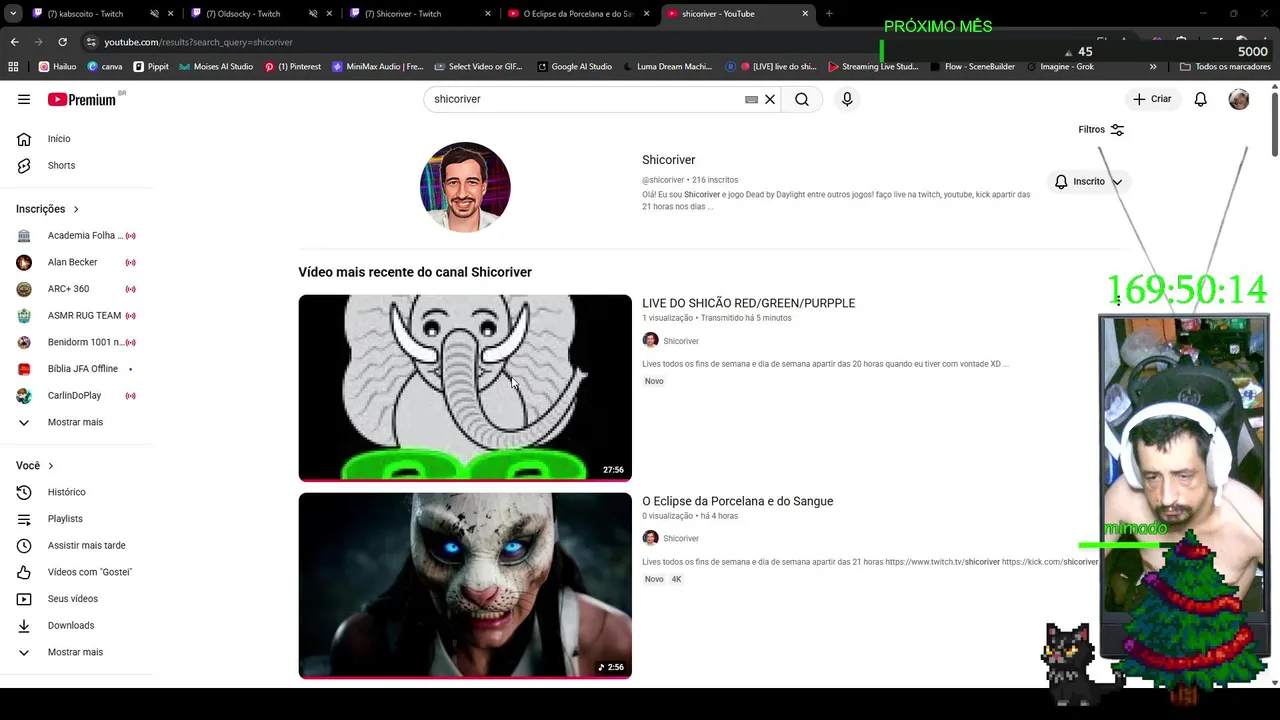Click Shicoriver name under Eclipse video
This screenshot has height=720, width=1280.
(x=681, y=538)
